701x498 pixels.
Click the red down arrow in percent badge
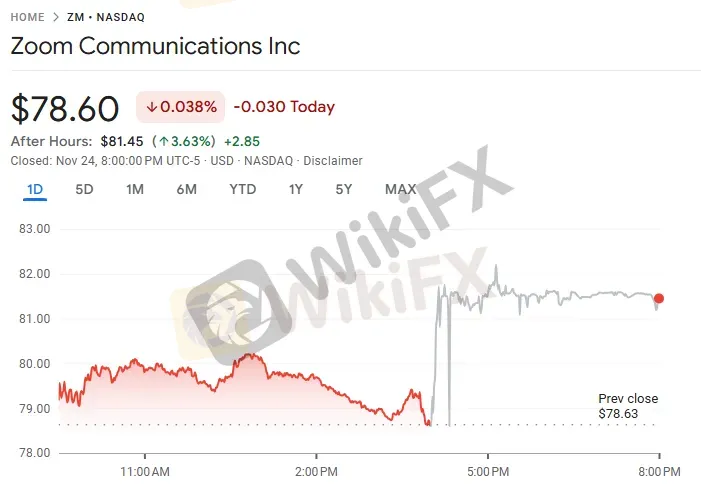[152, 107]
